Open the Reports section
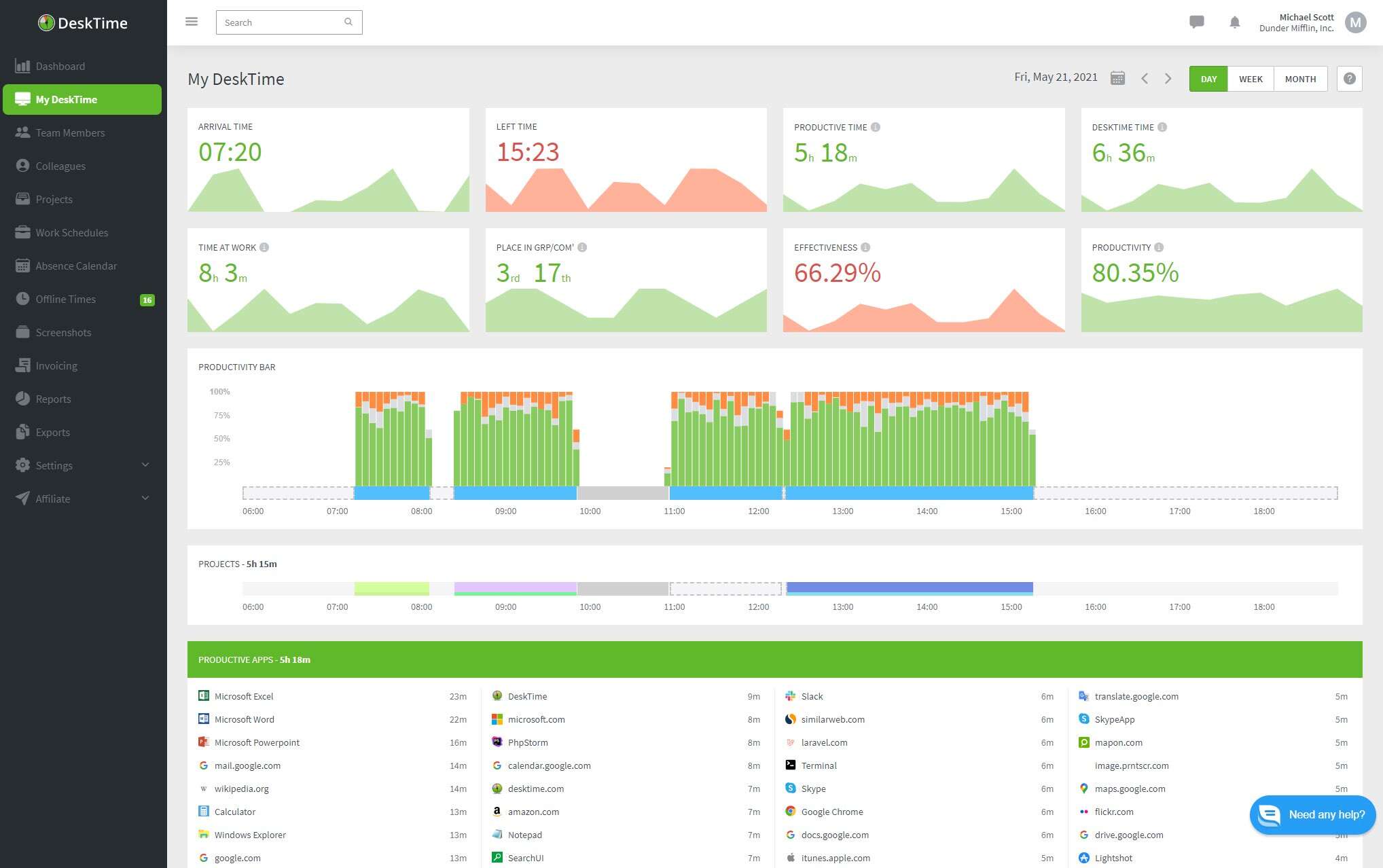 coord(53,399)
